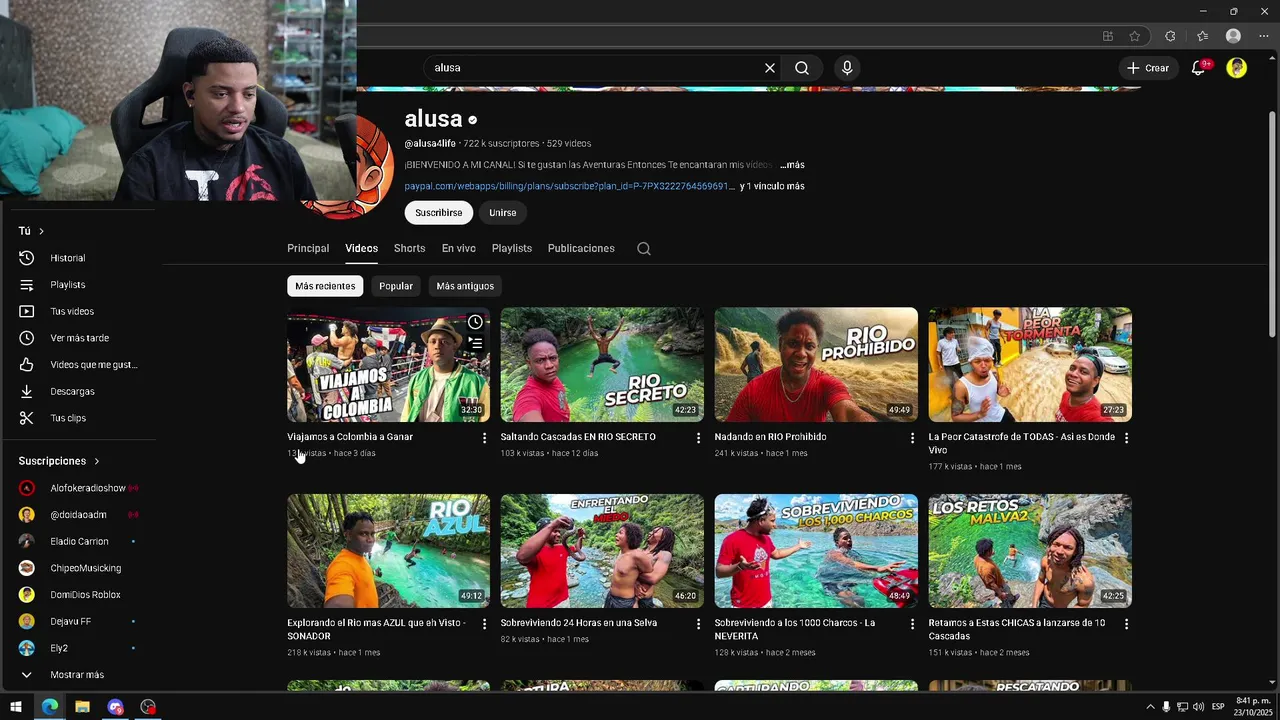Screen dimensions: 1280x720
Task: Select the Popular filter chip
Action: coord(396,286)
